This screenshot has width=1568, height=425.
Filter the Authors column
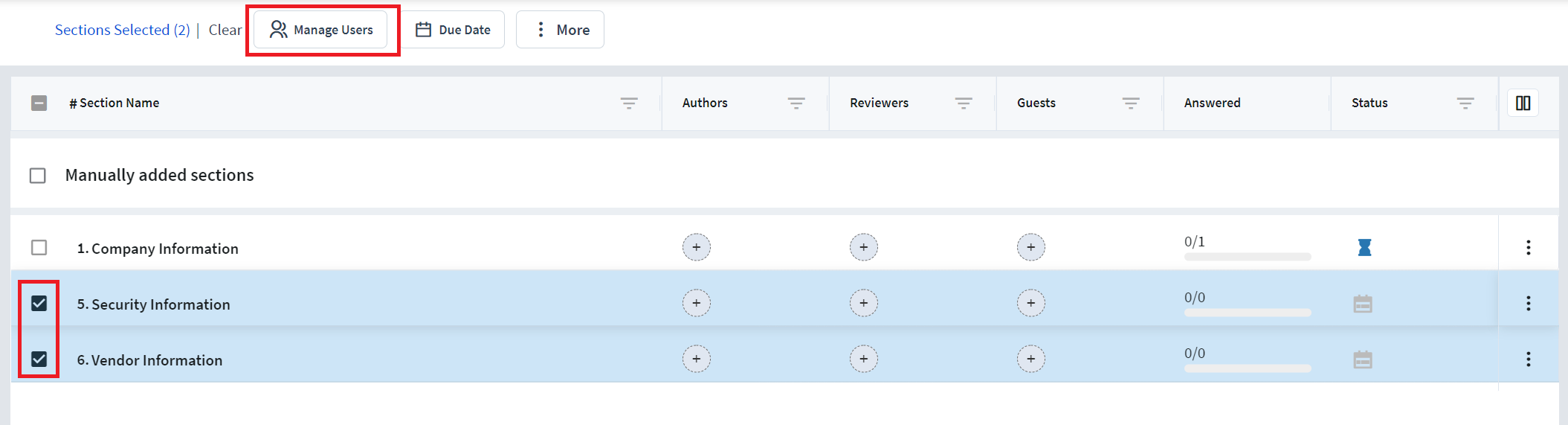point(796,103)
